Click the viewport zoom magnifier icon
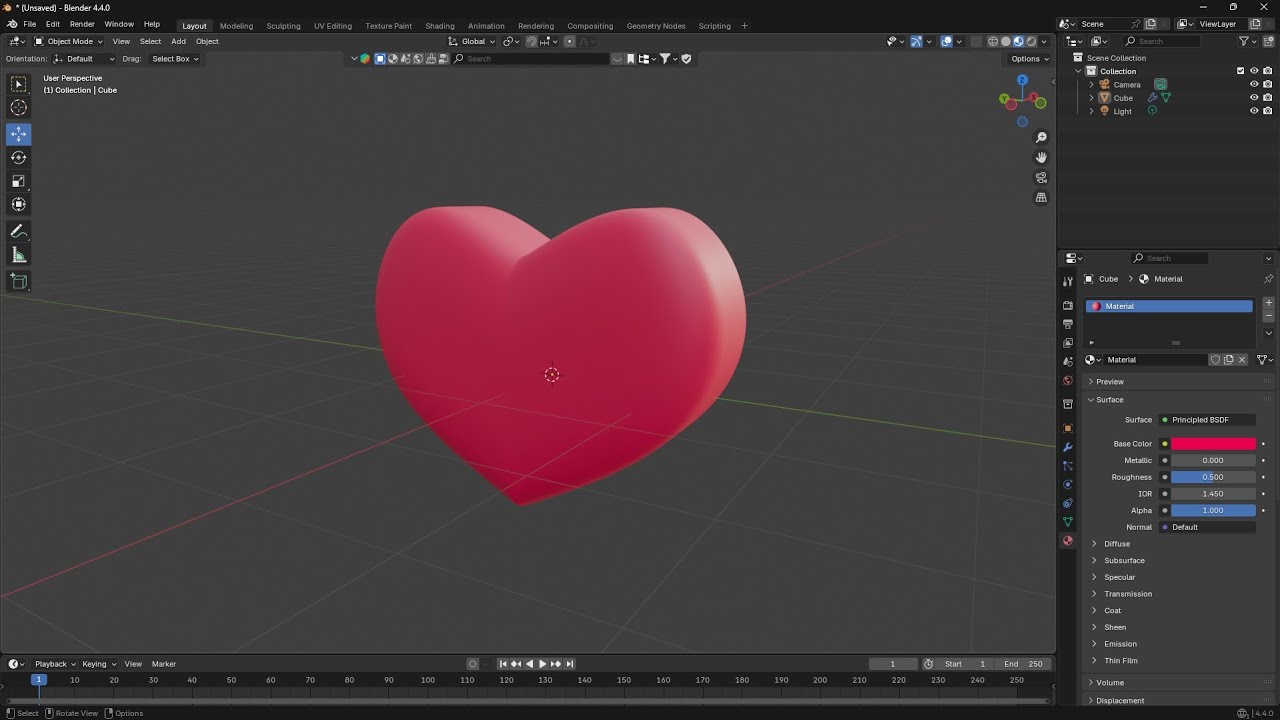The image size is (1280, 720). (1041, 137)
